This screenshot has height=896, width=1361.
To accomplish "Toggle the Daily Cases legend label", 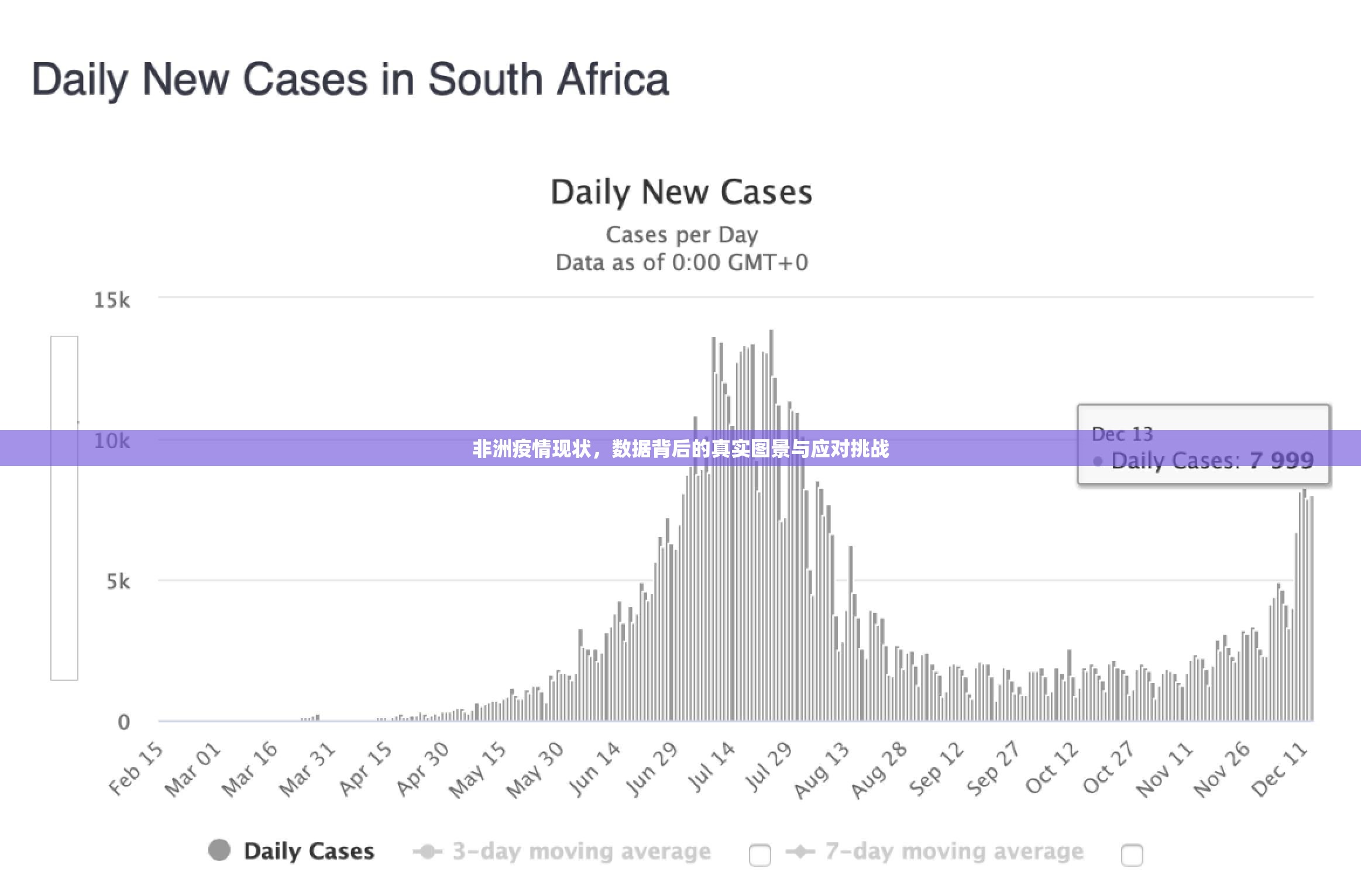I will coord(309,851).
